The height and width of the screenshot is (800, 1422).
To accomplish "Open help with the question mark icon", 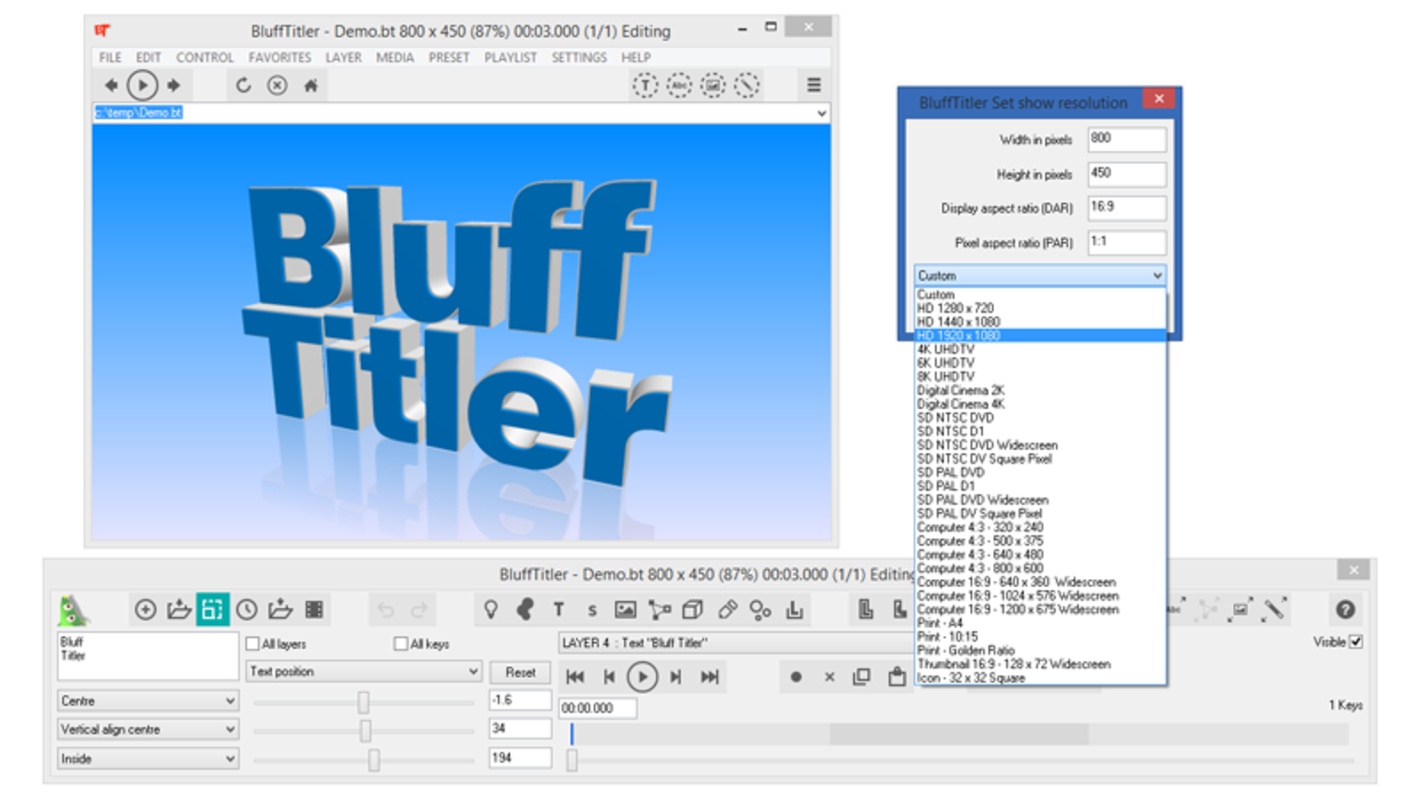I will click(x=1345, y=609).
